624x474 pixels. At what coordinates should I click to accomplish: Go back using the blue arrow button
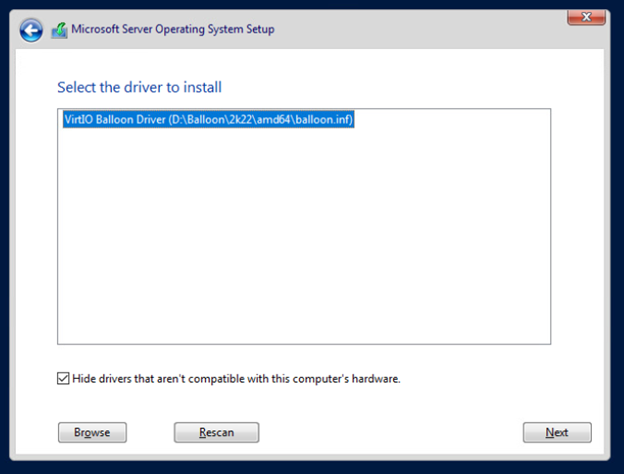[x=31, y=30]
